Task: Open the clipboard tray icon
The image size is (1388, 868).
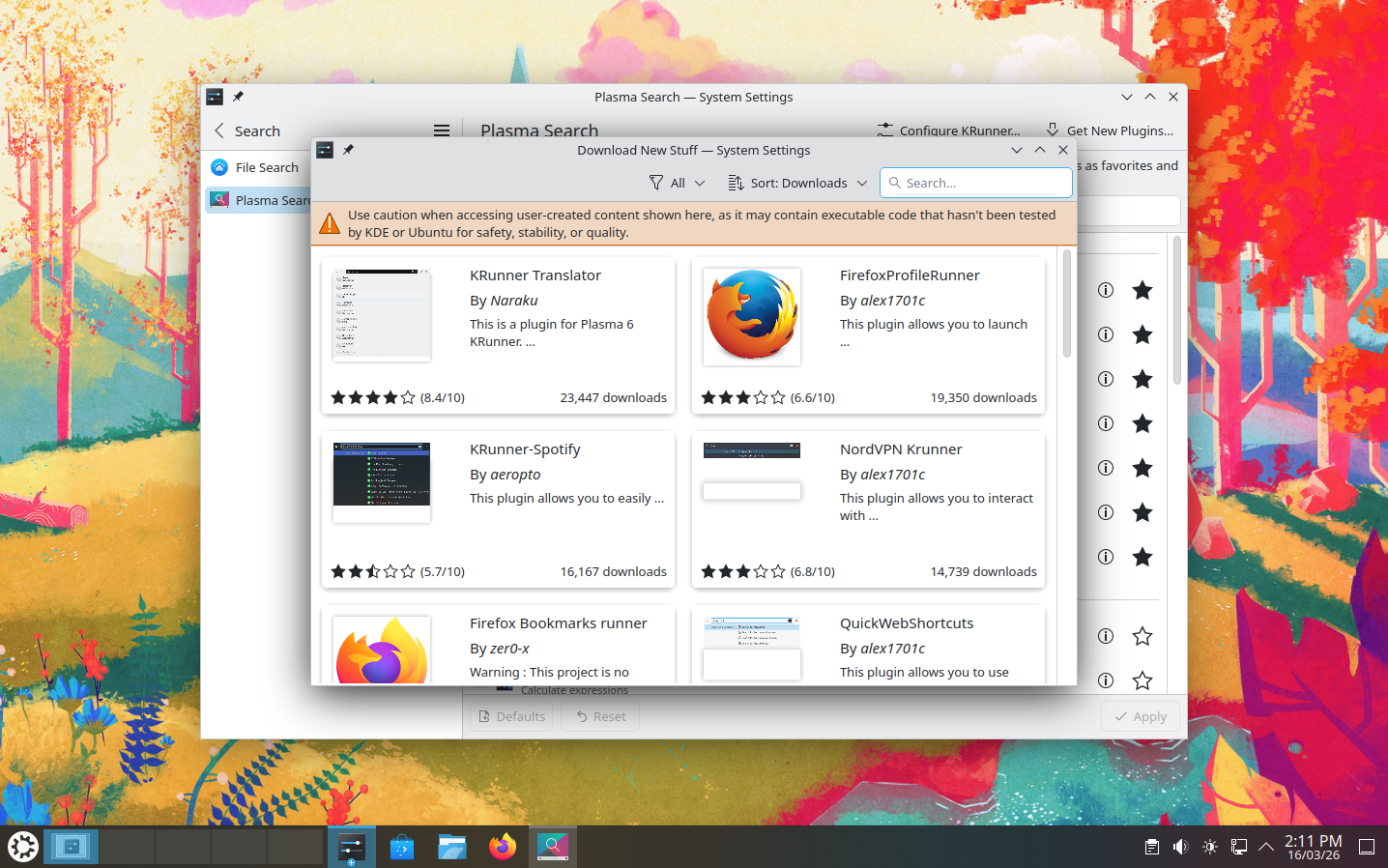Action: pyautogui.click(x=1151, y=847)
